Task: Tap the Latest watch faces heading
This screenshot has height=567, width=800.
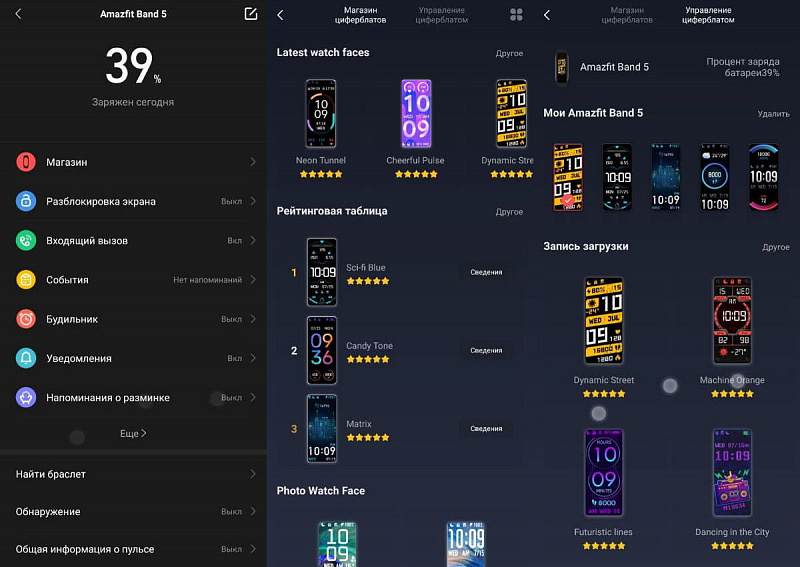Action: (x=323, y=53)
